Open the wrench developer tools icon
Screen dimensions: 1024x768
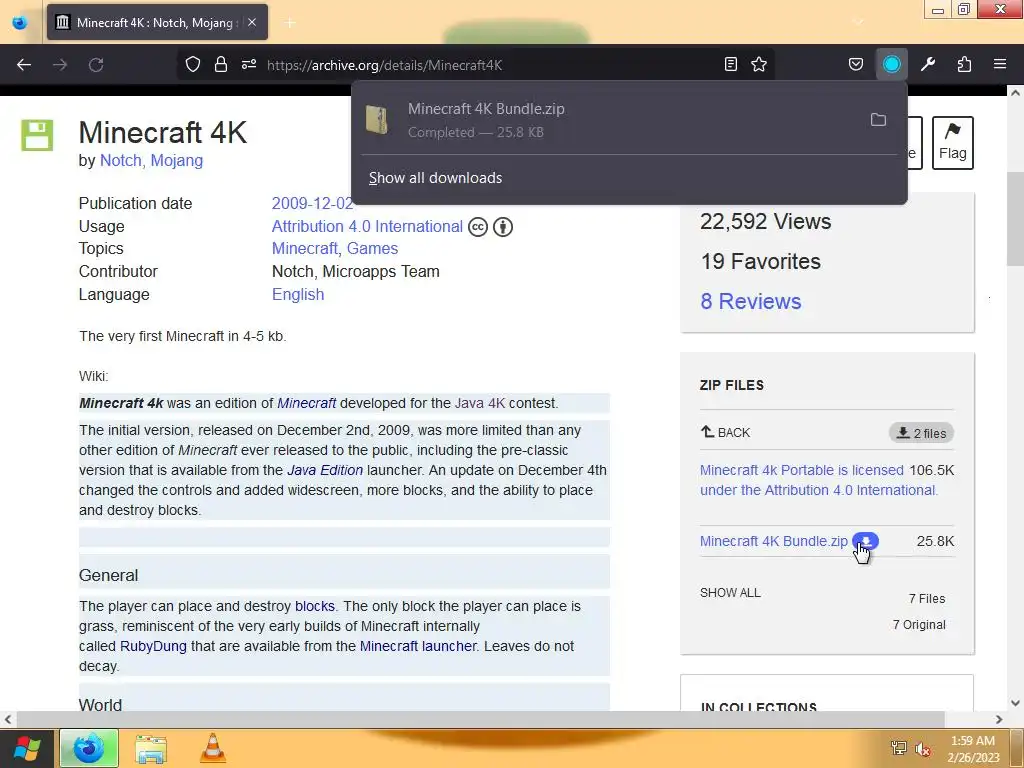tap(928, 65)
